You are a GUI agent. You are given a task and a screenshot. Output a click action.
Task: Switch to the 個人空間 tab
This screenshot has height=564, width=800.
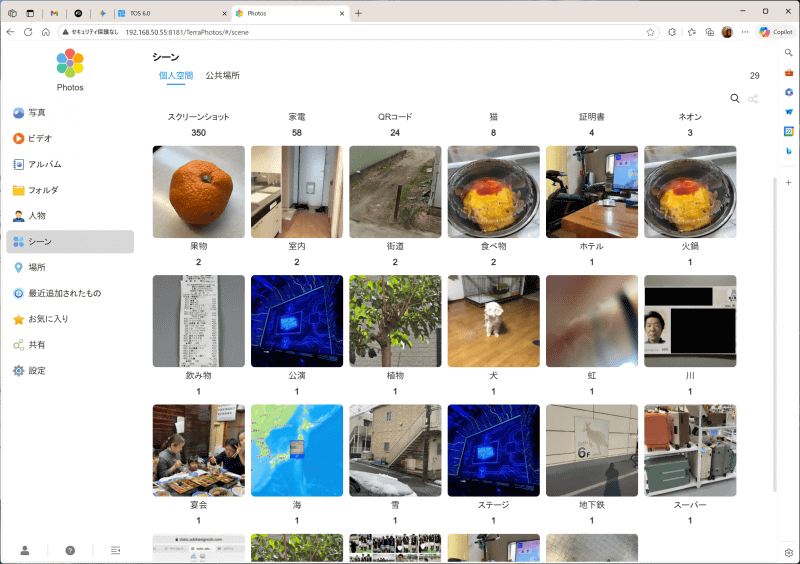pos(176,76)
